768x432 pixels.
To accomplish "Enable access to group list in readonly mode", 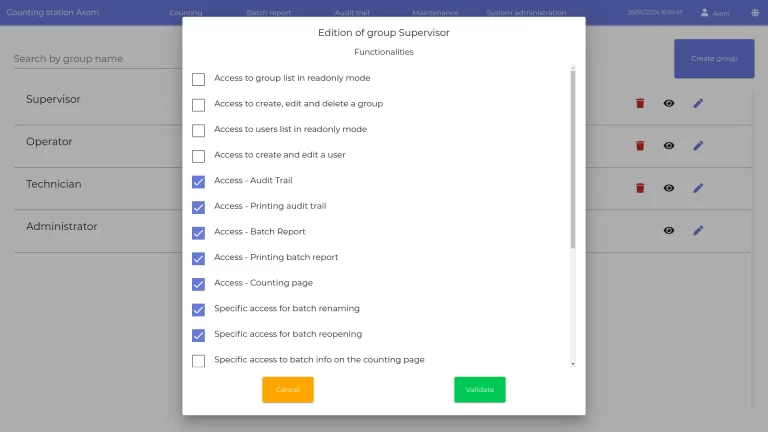I will pyautogui.click(x=198, y=79).
